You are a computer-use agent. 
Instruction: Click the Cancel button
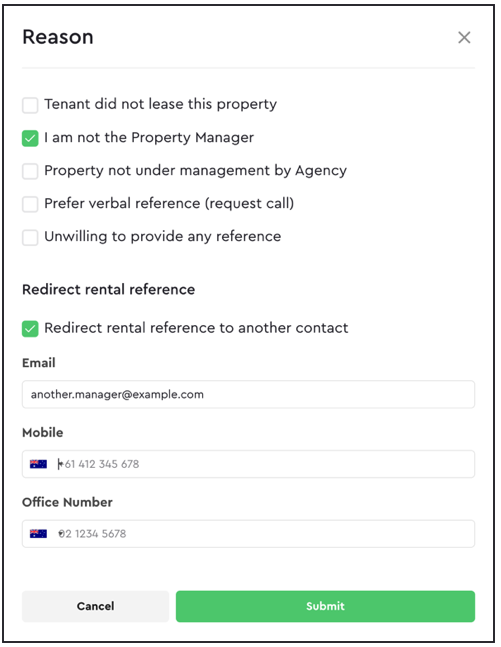[95, 606]
